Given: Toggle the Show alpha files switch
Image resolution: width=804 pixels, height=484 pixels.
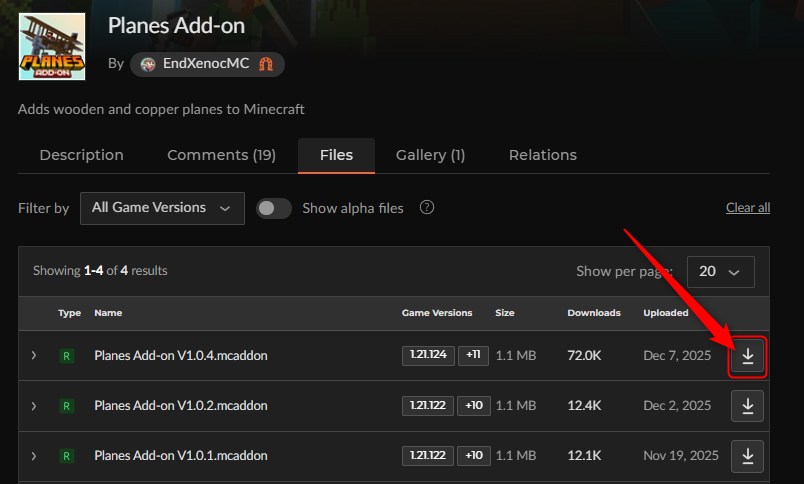Looking at the screenshot, I should click(274, 208).
